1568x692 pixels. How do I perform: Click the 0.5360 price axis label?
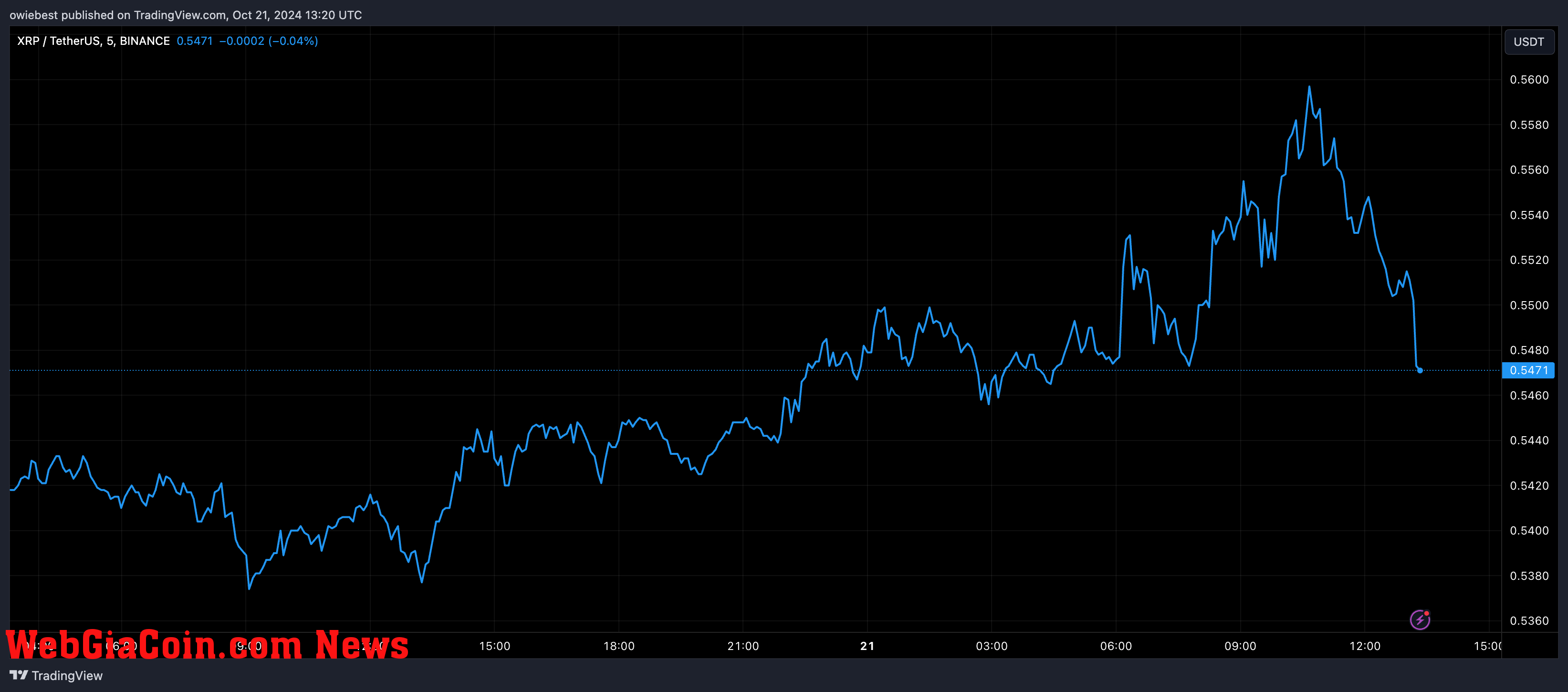[1529, 621]
